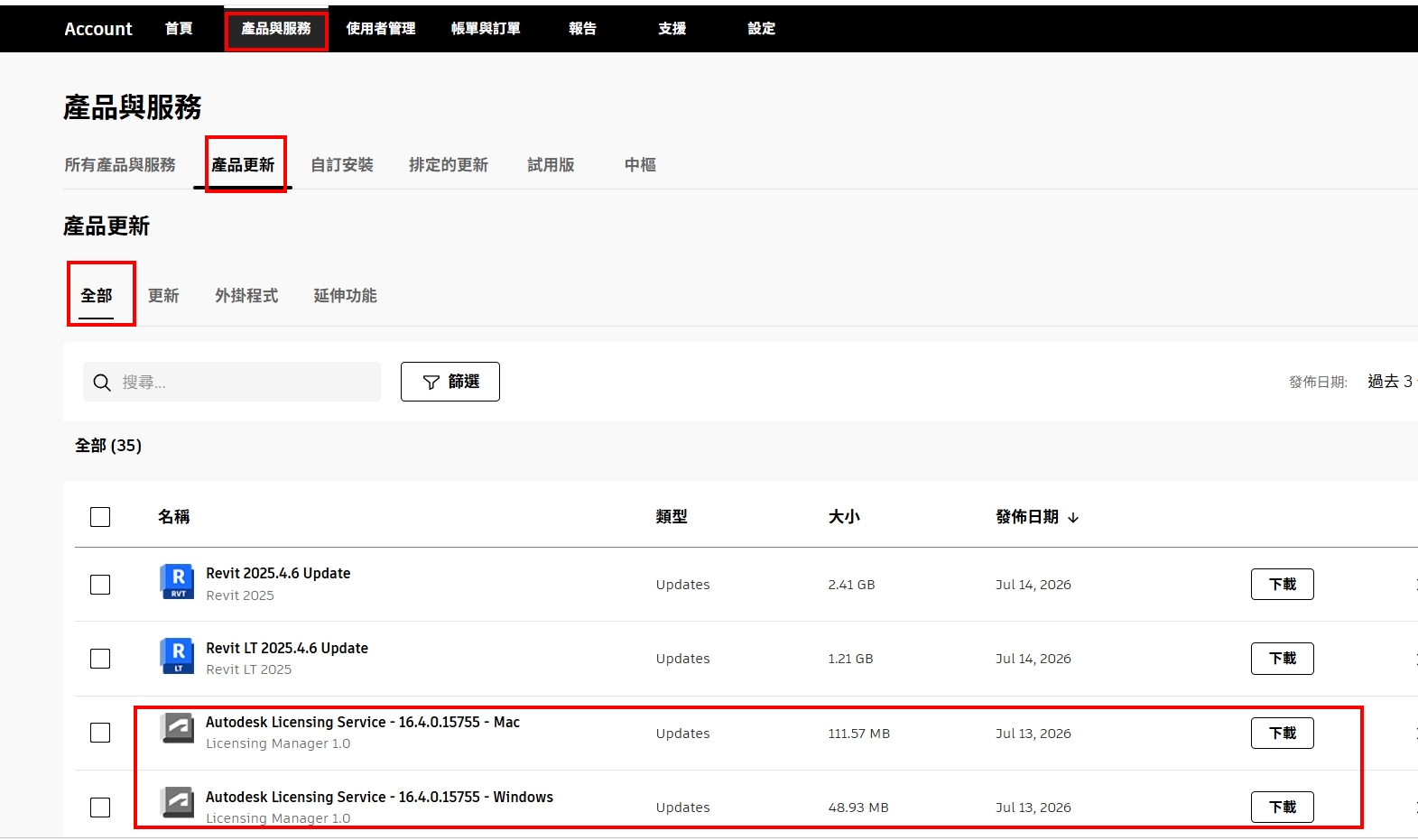Click the 'Revit 2025' product subtitle text

click(240, 595)
